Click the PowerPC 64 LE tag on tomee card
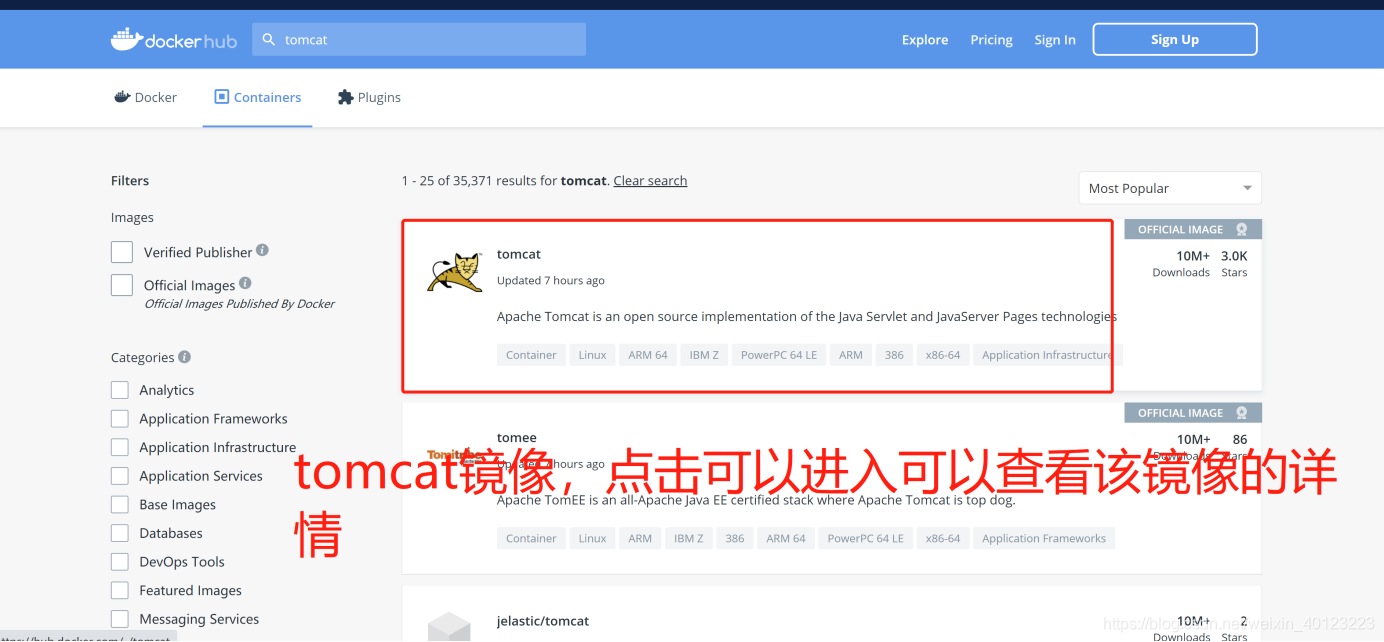The width and height of the screenshot is (1384, 642). click(866, 538)
